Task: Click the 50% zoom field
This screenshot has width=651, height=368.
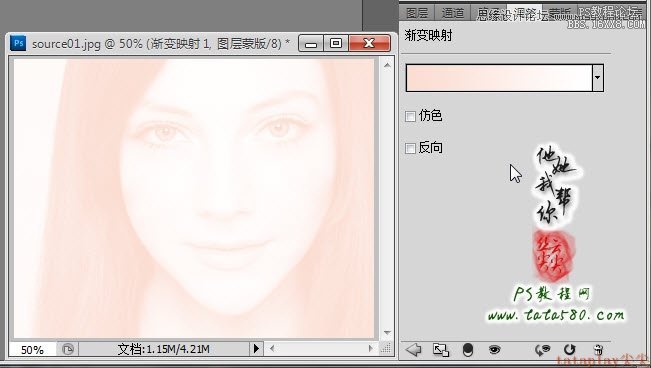Action: (32, 349)
